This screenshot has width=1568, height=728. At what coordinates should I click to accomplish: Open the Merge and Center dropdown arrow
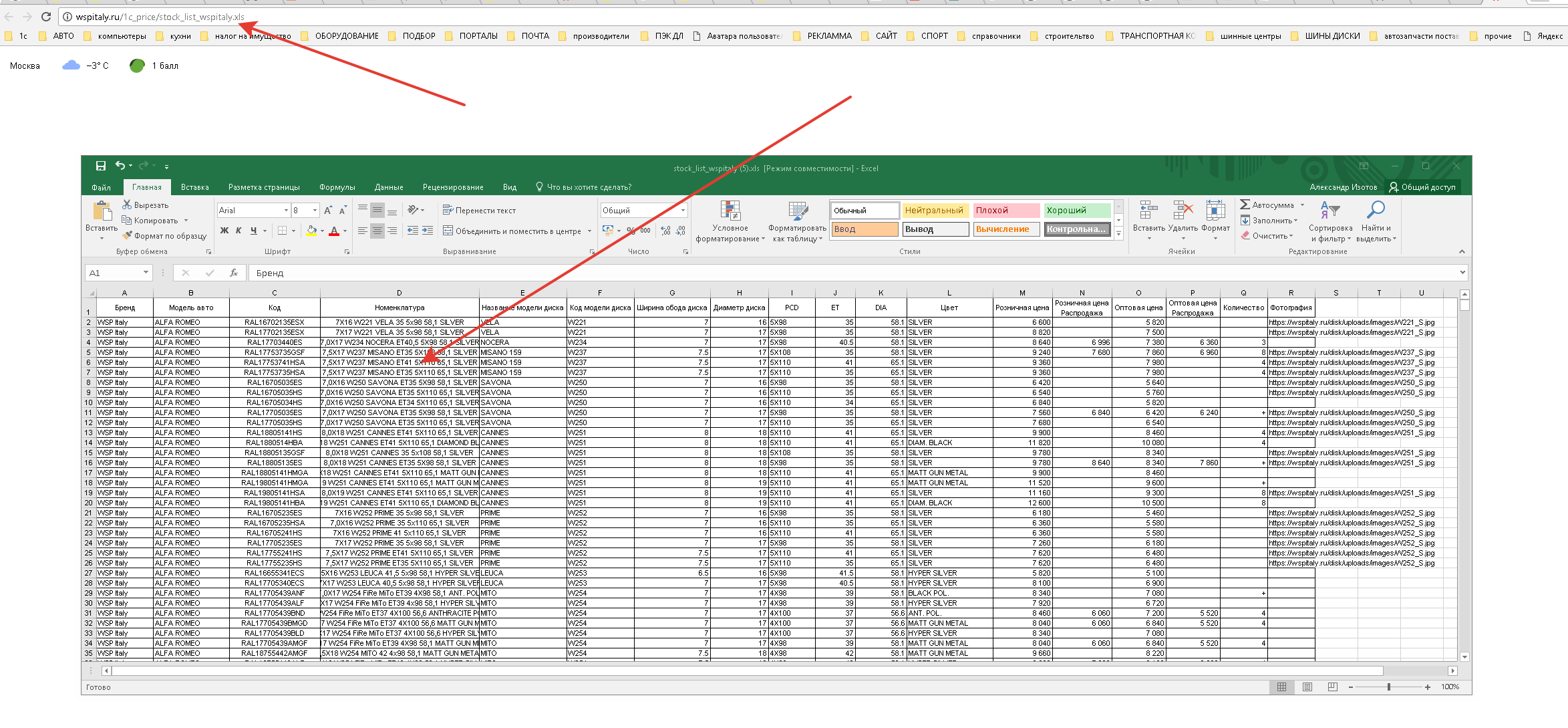(x=589, y=231)
